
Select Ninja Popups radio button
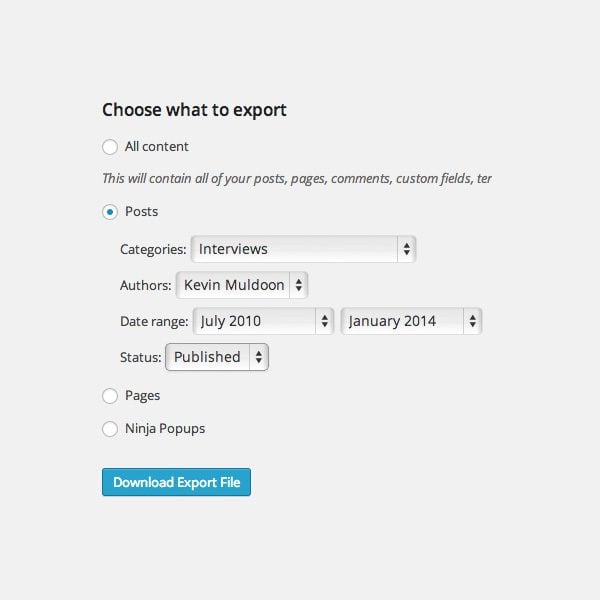tap(110, 429)
